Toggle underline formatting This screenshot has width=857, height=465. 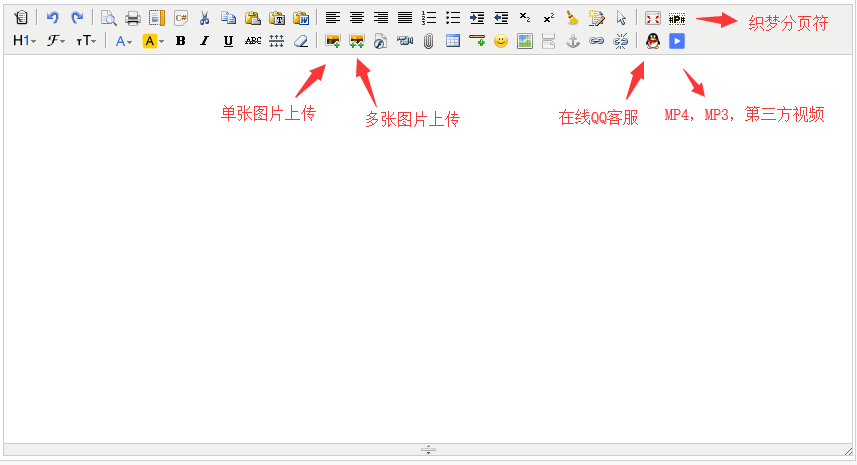pyautogui.click(x=228, y=41)
